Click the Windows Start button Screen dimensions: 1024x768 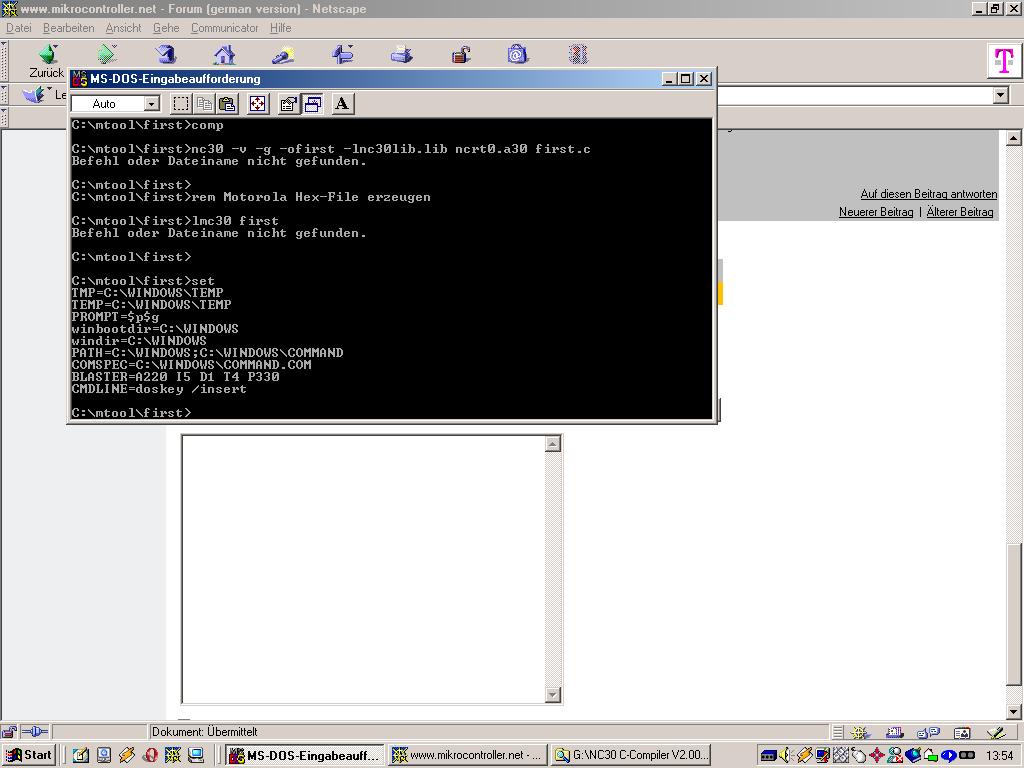coord(29,755)
